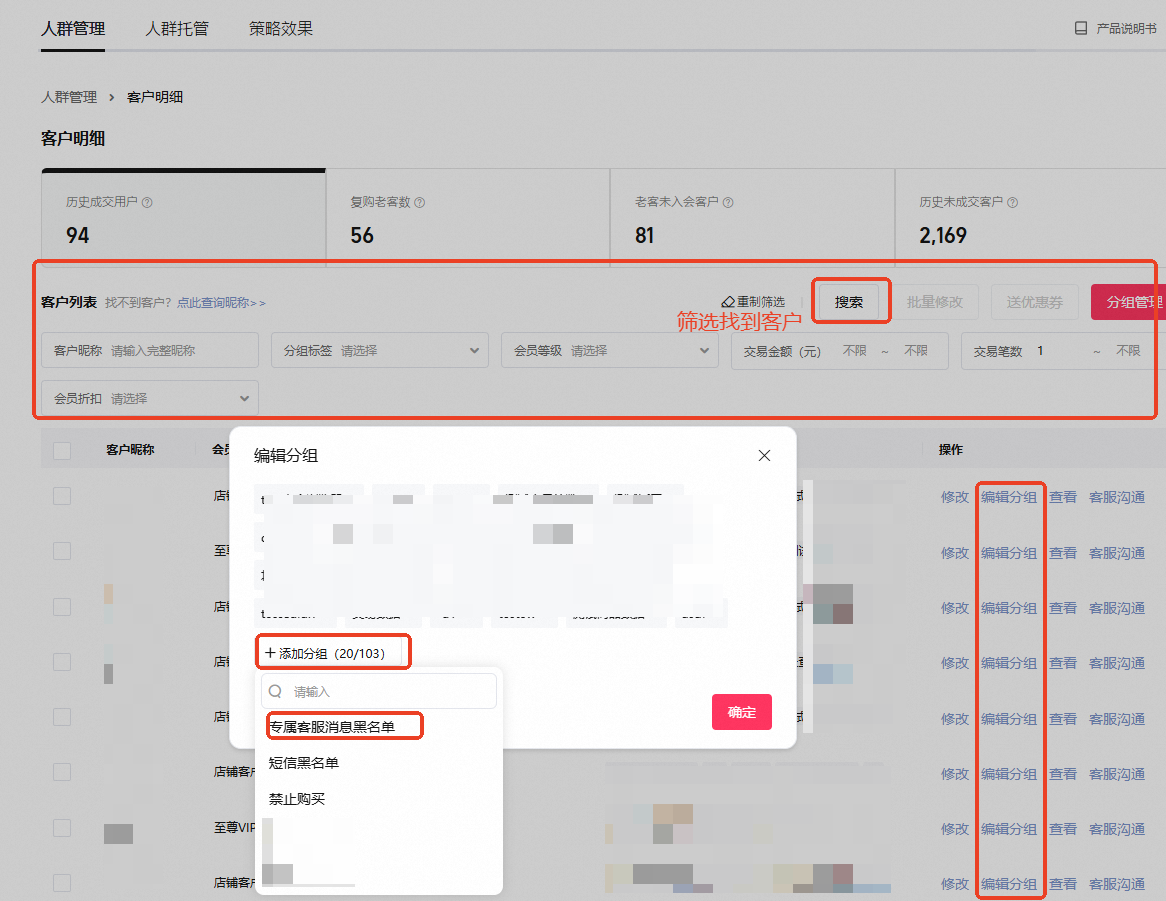Check the second customer row checkbox
The height and width of the screenshot is (901, 1166).
click(62, 551)
